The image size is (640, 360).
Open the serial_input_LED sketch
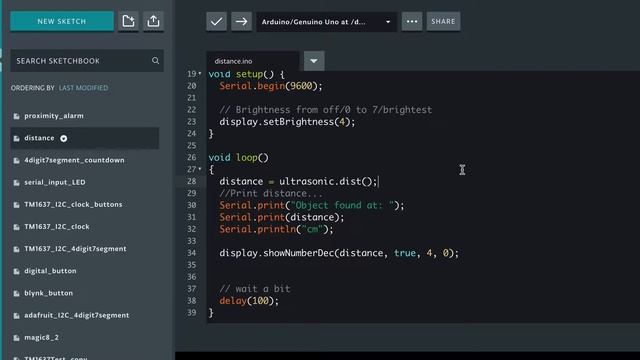pos(55,182)
